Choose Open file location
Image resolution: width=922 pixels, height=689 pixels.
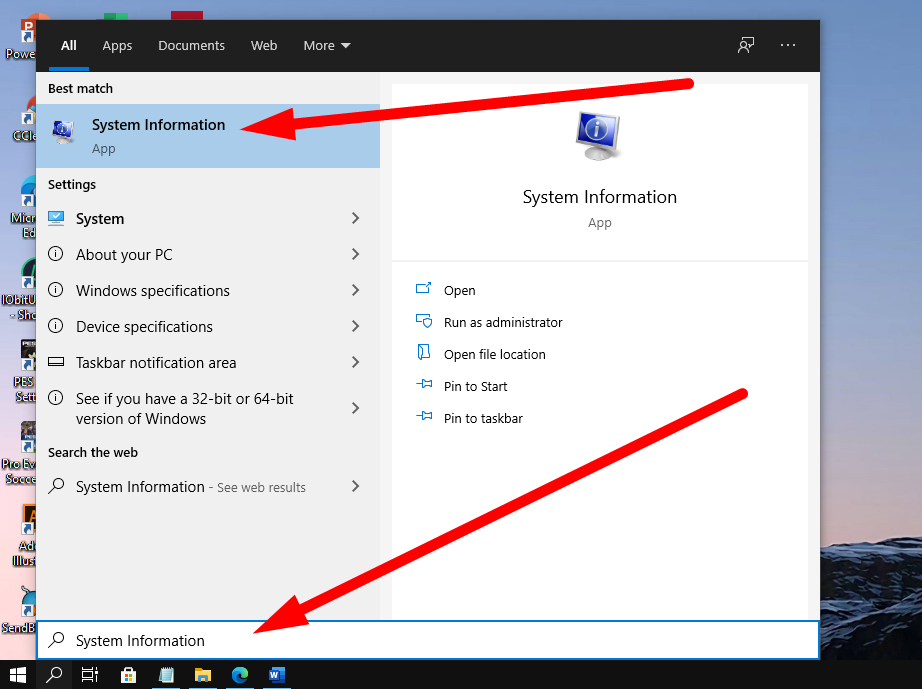pyautogui.click(x=495, y=354)
